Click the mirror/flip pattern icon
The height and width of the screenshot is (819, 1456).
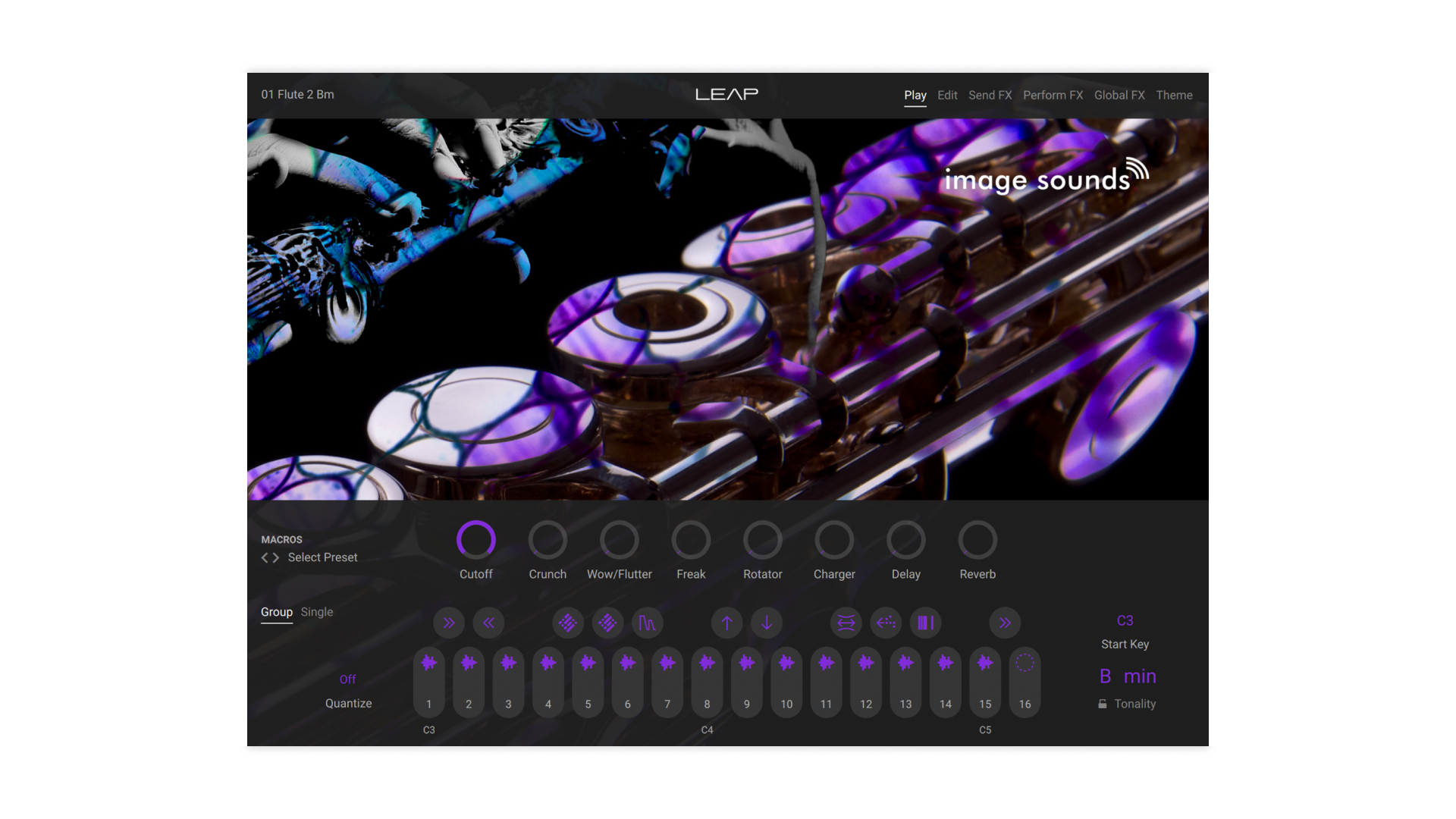846,623
